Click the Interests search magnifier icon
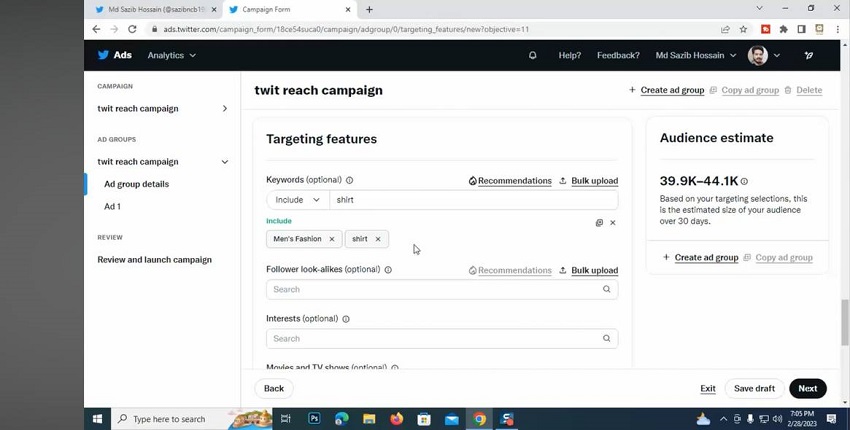 pyautogui.click(x=607, y=338)
